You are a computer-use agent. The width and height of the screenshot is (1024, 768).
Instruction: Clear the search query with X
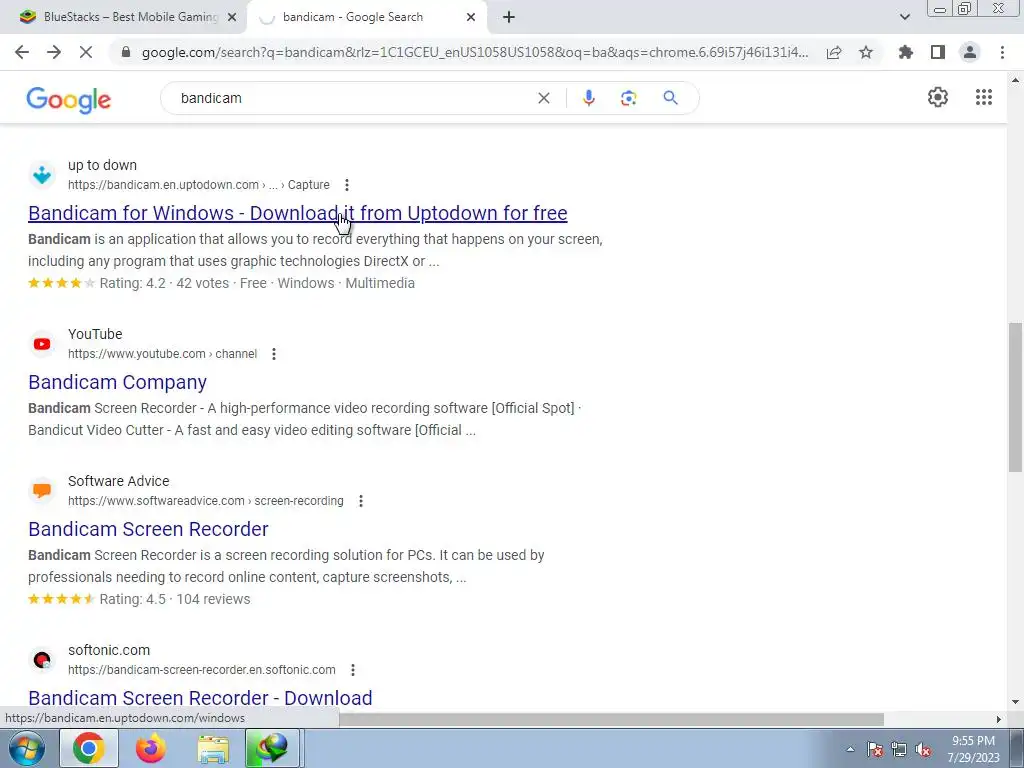(x=543, y=98)
